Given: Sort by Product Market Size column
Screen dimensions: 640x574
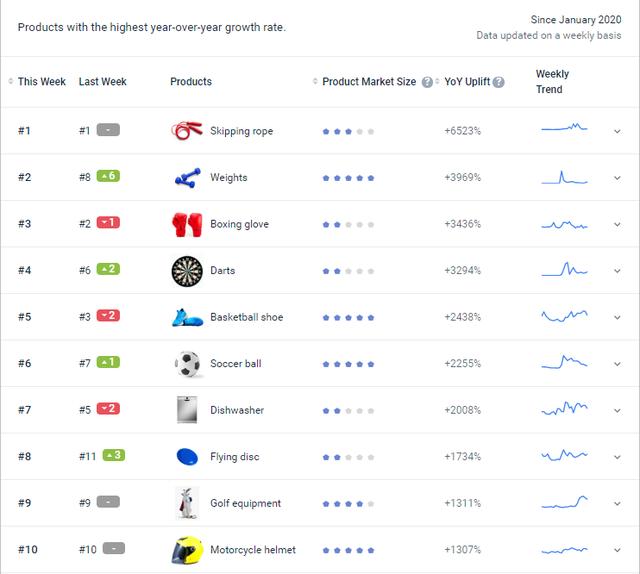Looking at the screenshot, I should coord(315,81).
